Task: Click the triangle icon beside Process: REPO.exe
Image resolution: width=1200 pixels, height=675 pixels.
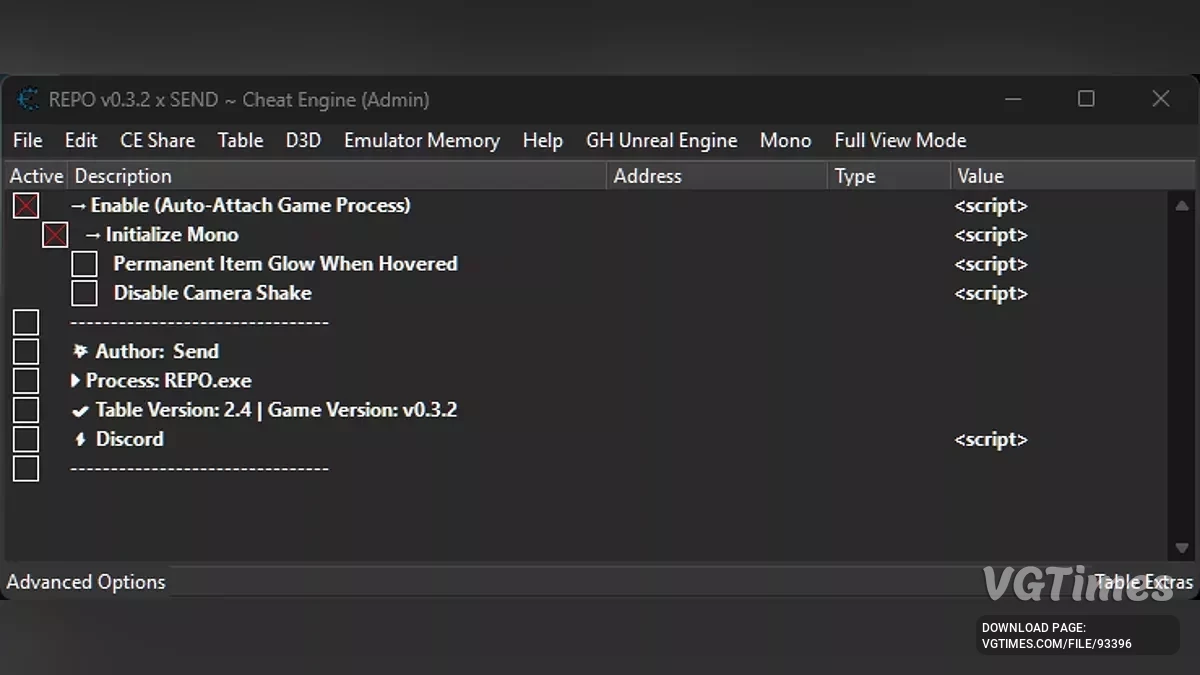Action: pyautogui.click(x=76, y=380)
